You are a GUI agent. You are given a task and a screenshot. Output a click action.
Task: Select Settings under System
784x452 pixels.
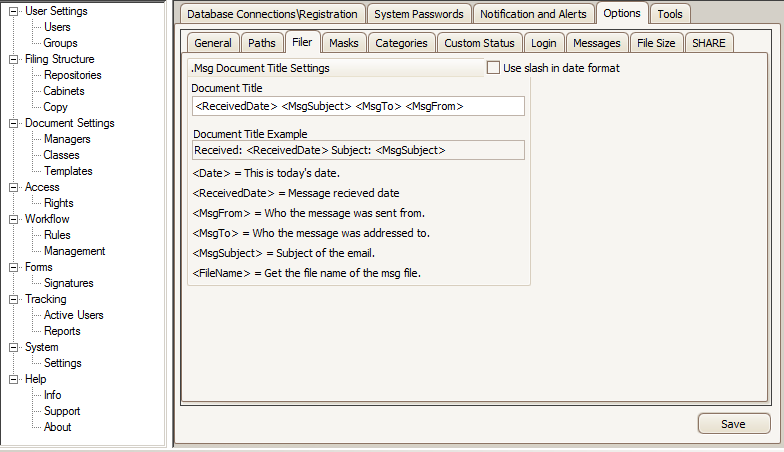point(62,363)
